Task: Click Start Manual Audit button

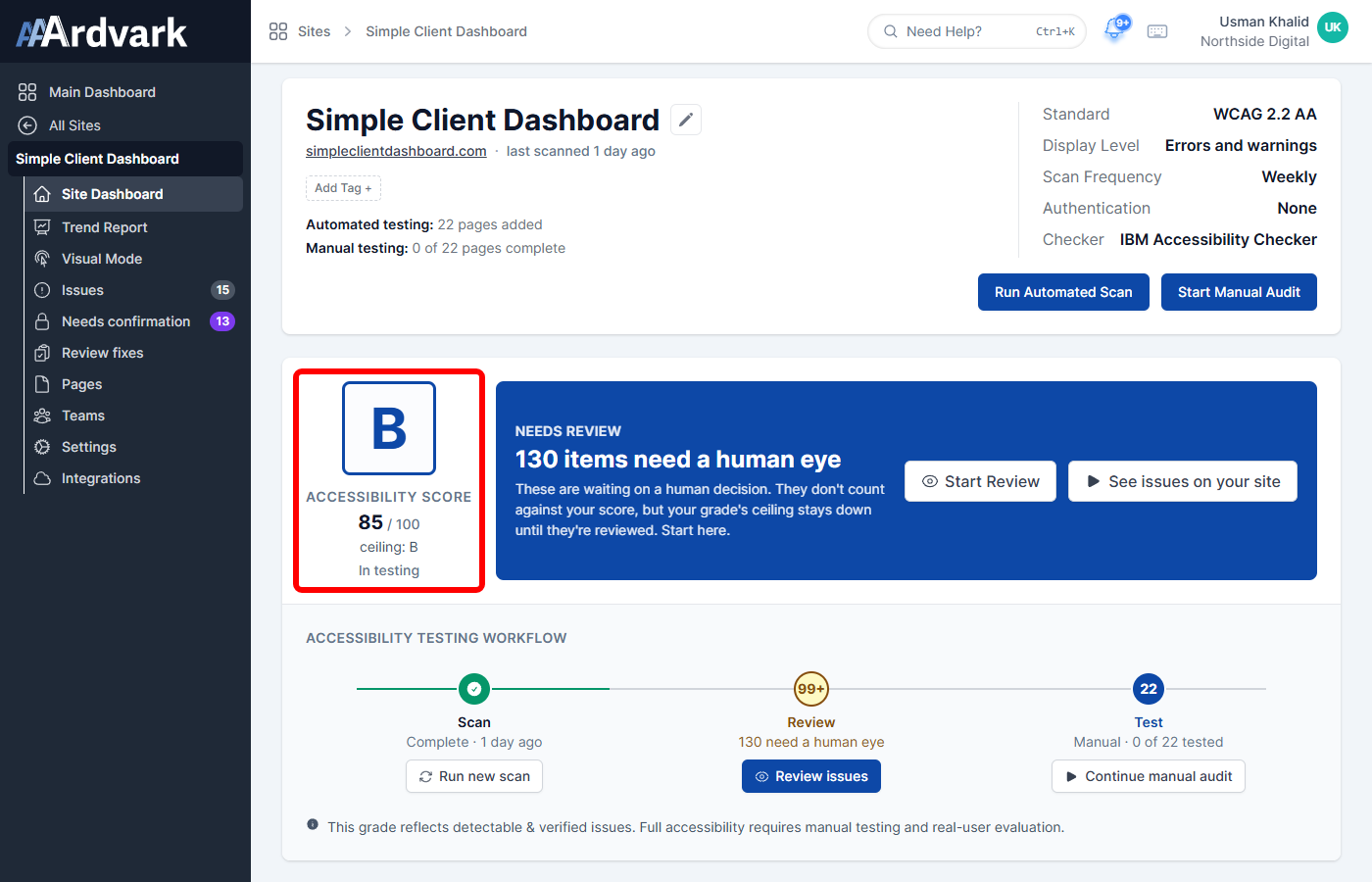Action: [1239, 292]
